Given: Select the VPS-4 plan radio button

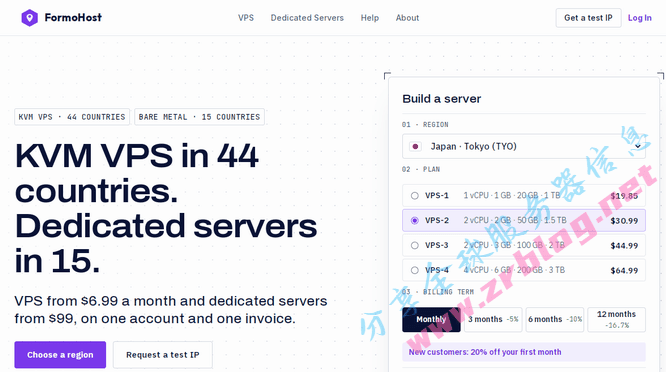Looking at the screenshot, I should [x=415, y=271].
